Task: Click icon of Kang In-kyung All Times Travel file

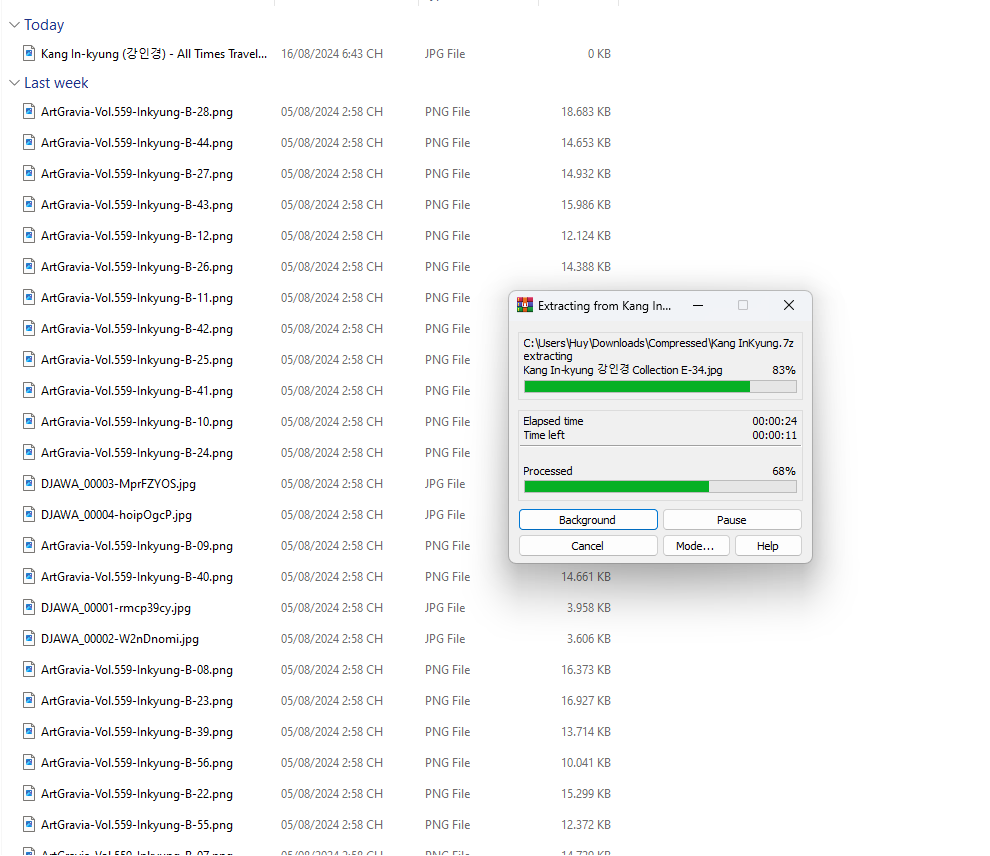Action: click(29, 54)
